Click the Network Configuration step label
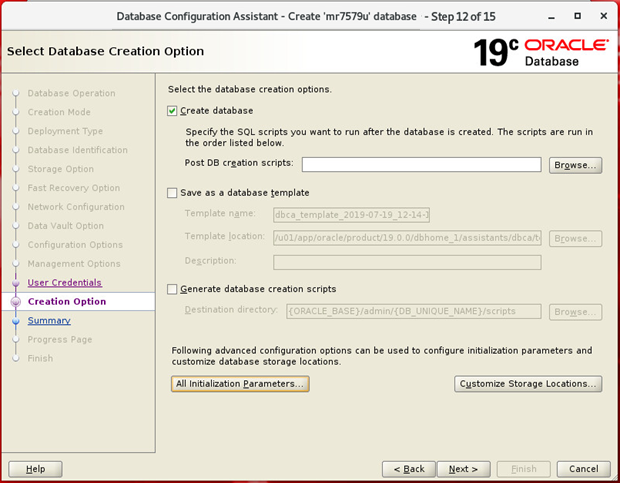 (x=76, y=207)
